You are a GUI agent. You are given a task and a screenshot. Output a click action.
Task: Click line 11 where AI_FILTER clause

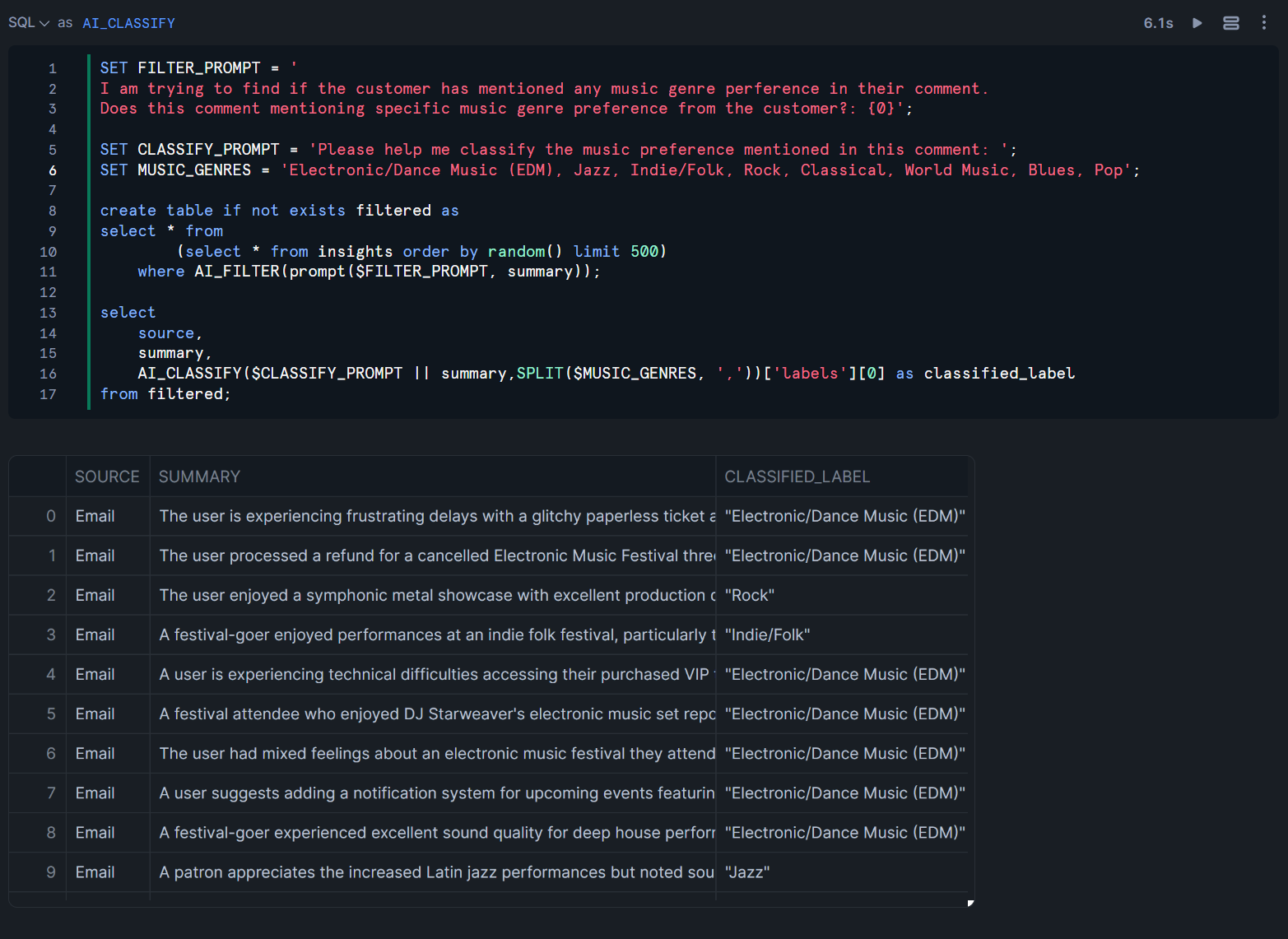pyautogui.click(x=369, y=271)
